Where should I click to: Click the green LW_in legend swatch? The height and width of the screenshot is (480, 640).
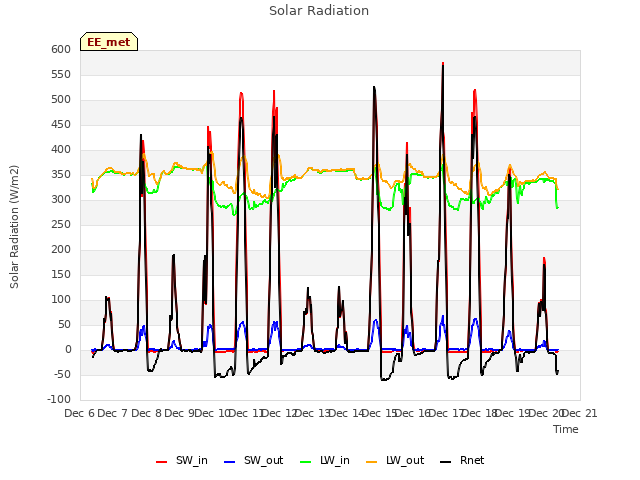click(305, 462)
